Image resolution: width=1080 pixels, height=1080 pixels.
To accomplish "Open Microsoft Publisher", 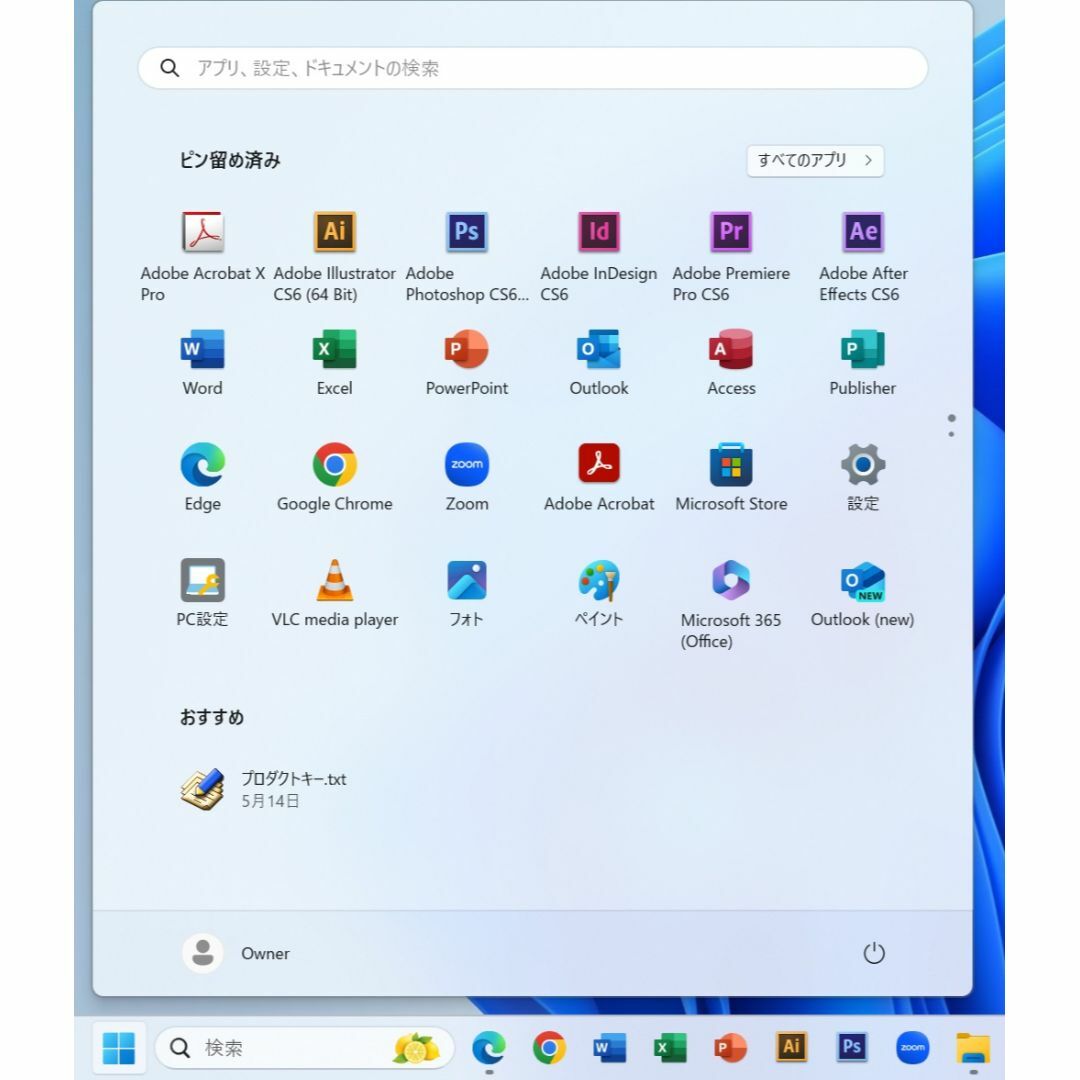I will 863,363.
